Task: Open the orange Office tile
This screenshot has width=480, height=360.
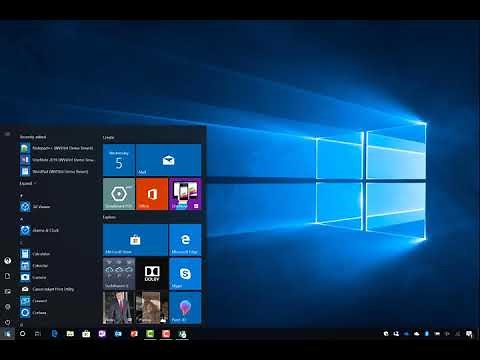Action: point(152,194)
